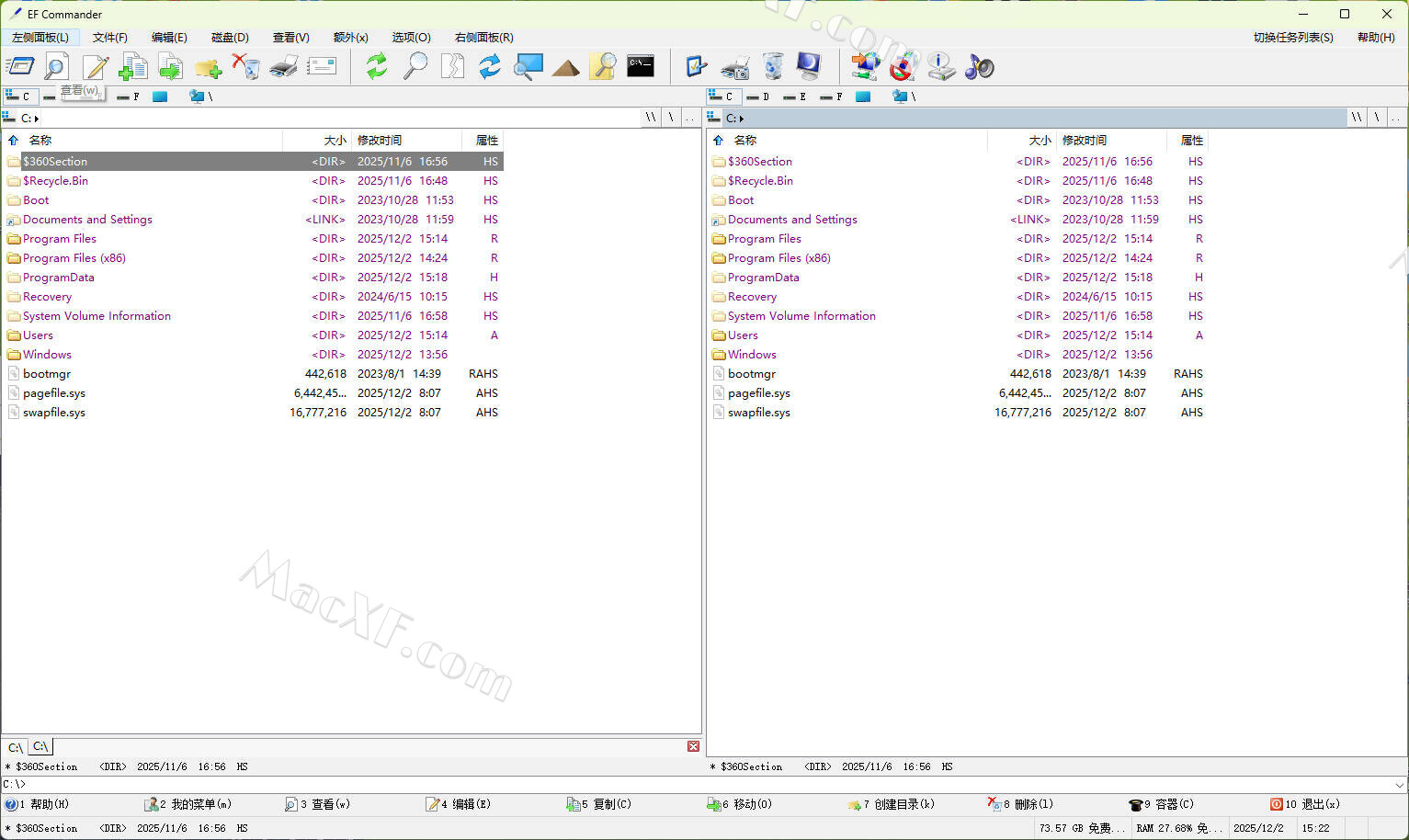Switch right panel to drive D
This screenshot has width=1409, height=840.
757,96
